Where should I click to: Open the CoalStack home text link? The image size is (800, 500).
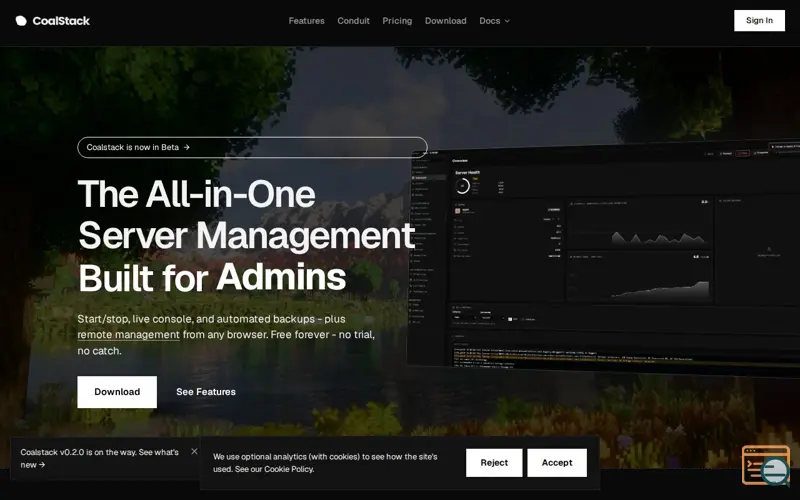click(x=61, y=21)
